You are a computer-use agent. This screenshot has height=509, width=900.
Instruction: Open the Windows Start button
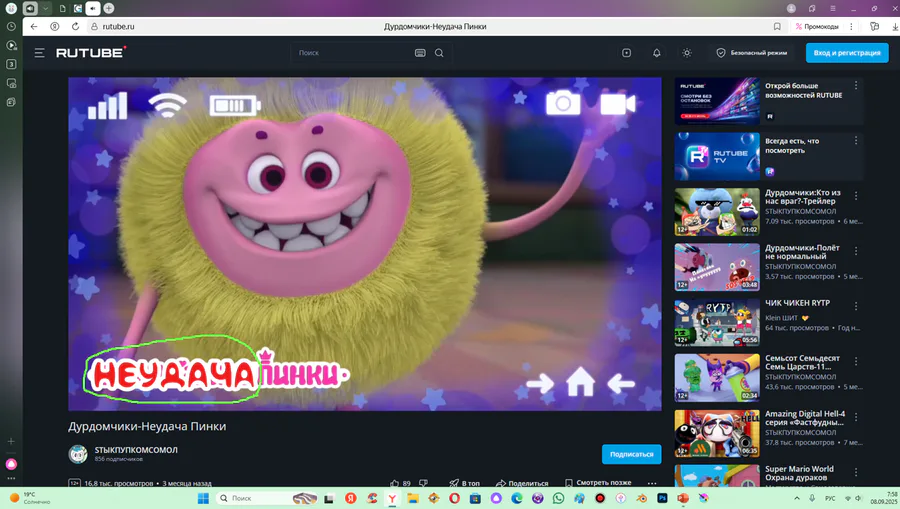(x=203, y=498)
